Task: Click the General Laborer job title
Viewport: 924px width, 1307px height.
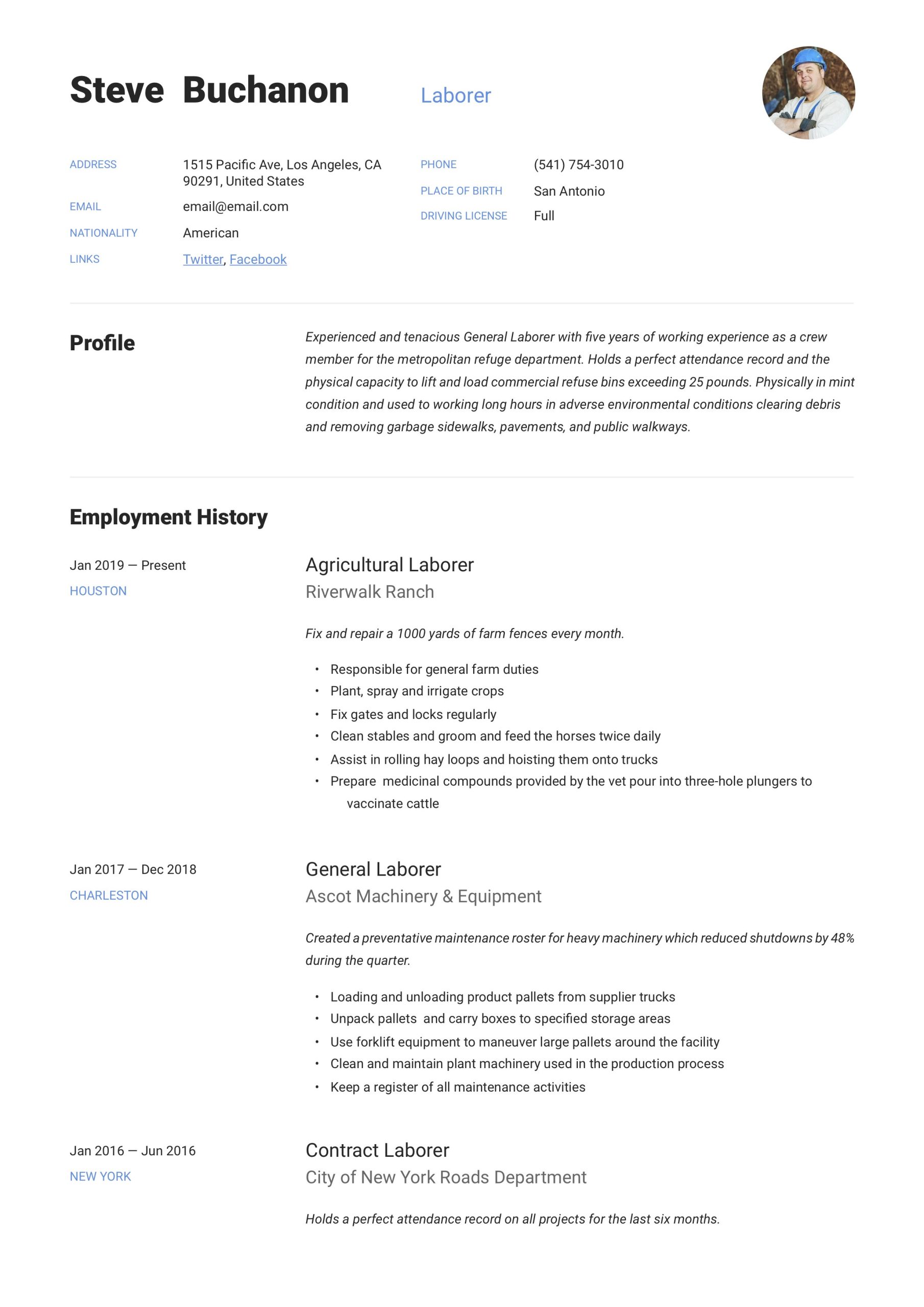Action: 373,869
